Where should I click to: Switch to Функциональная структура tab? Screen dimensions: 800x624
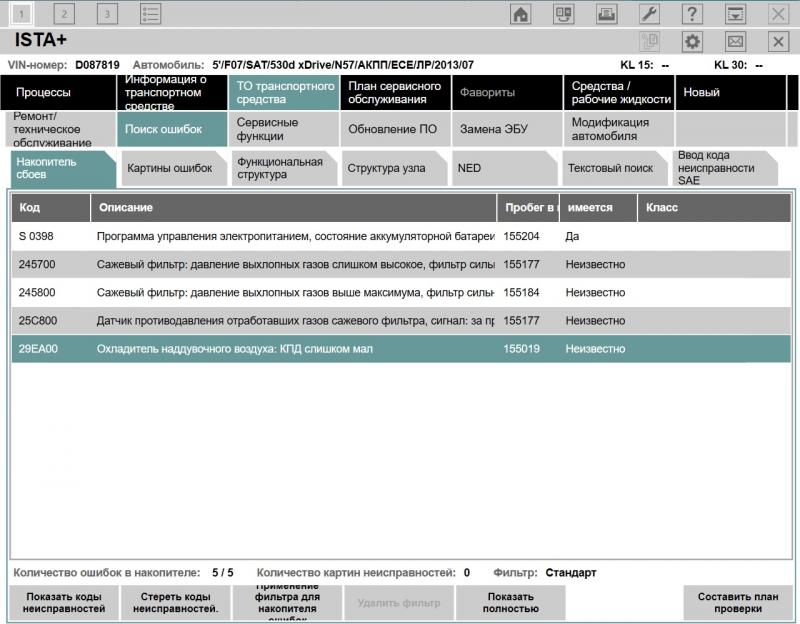(284, 168)
